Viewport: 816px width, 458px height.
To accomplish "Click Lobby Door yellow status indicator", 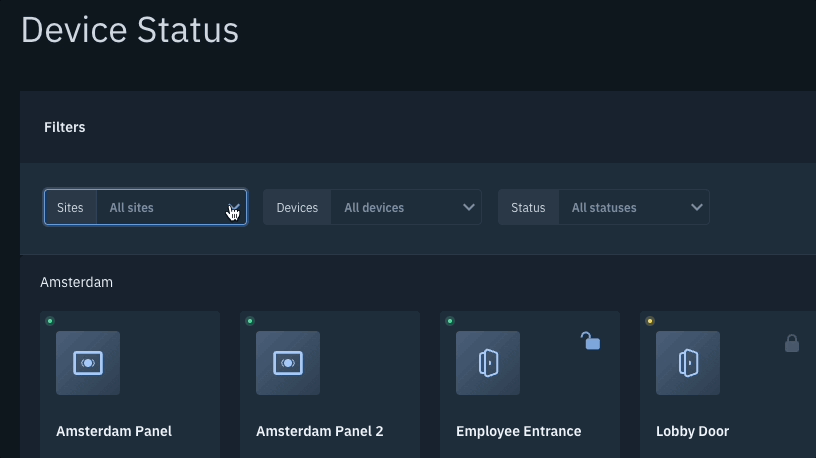I will click(x=650, y=321).
